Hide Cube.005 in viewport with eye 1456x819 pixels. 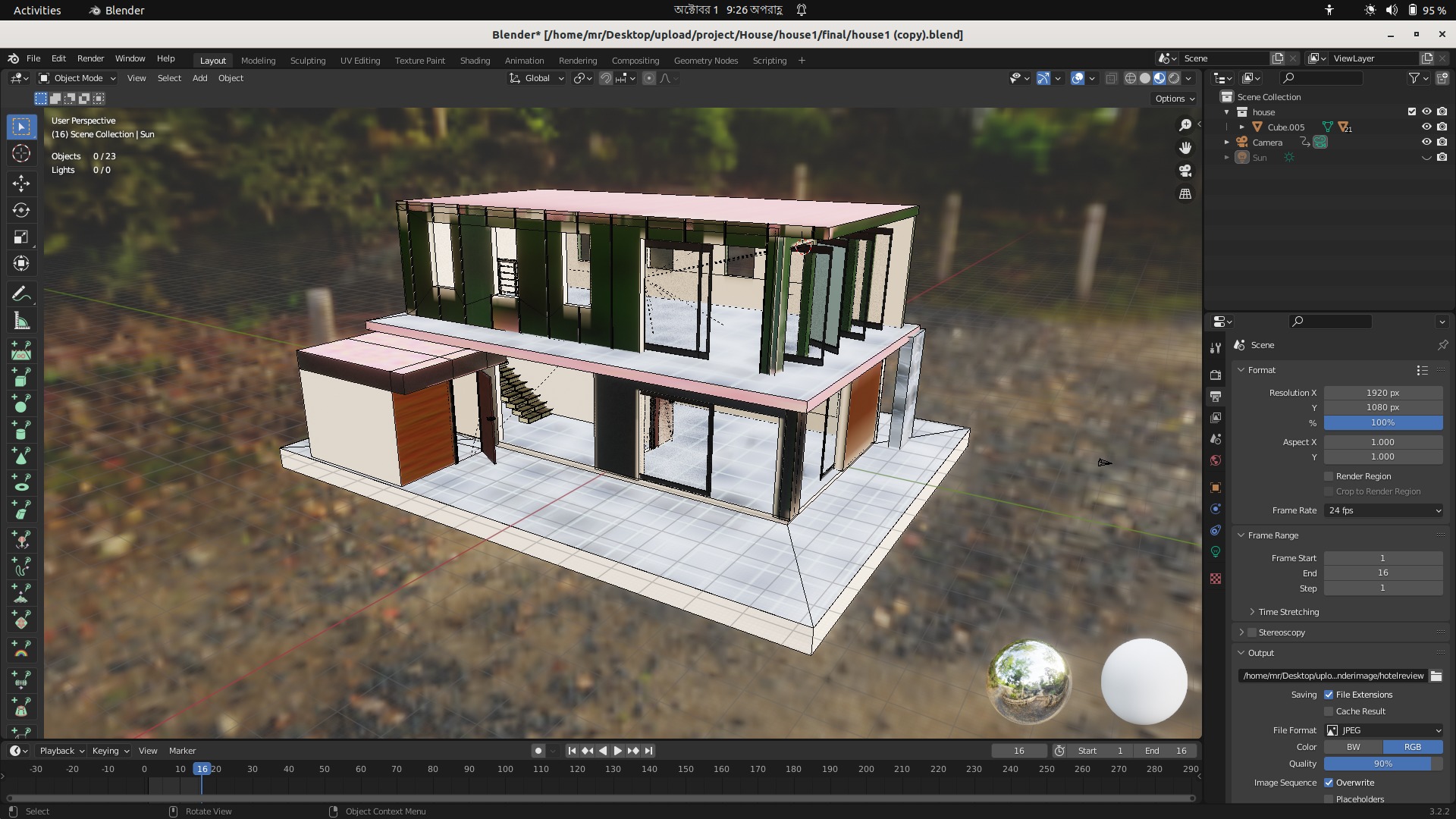[1426, 127]
